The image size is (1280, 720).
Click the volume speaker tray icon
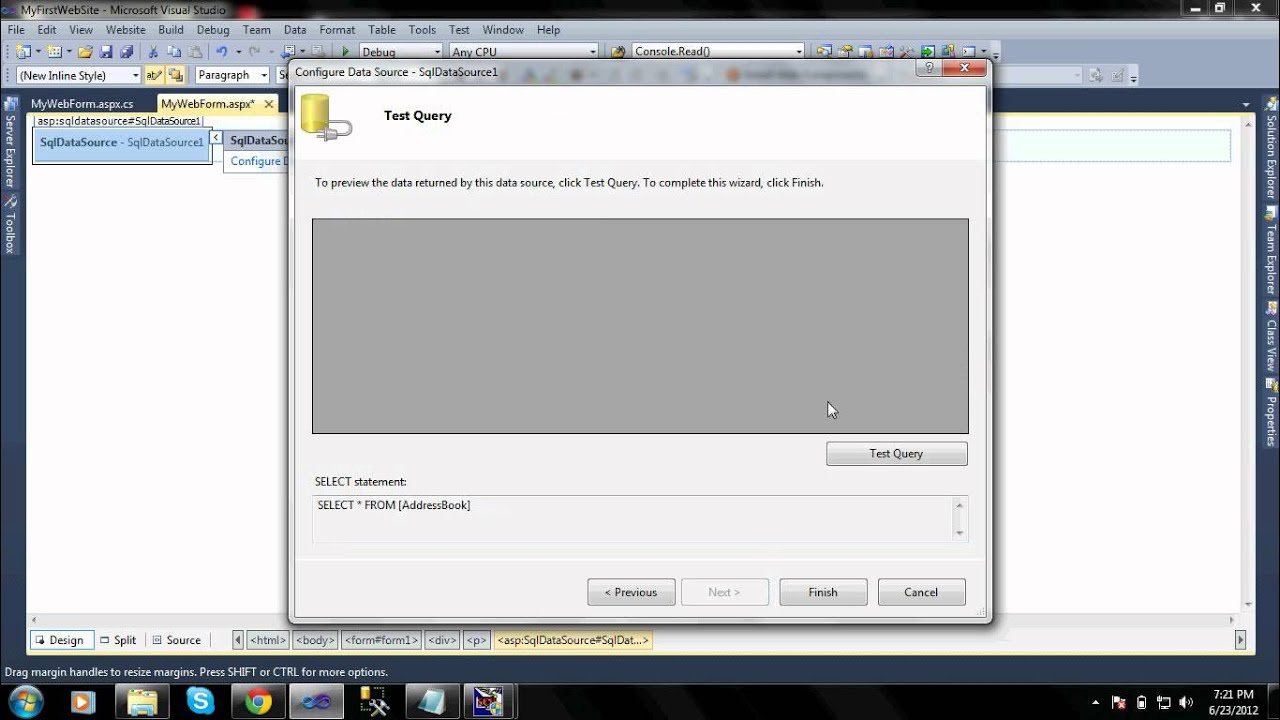click(x=1186, y=702)
